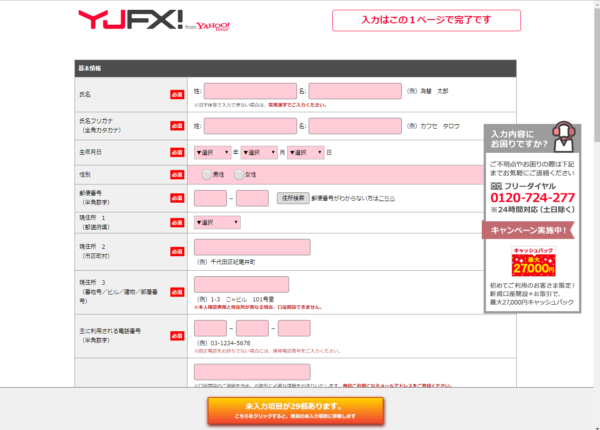
Task: Open the birth month dropdown
Action: [x=258, y=152]
